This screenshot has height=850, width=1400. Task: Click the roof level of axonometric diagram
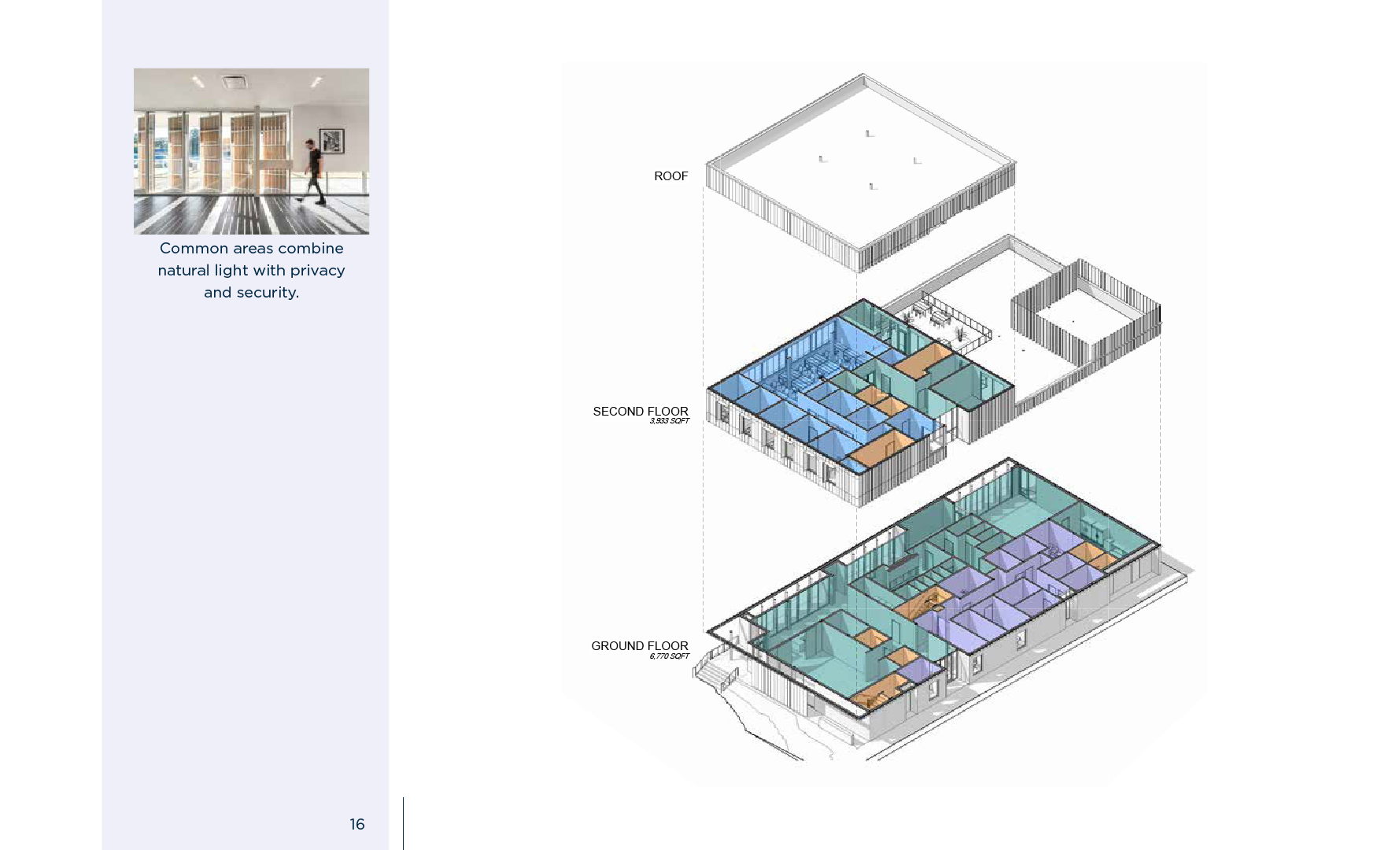(x=861, y=173)
